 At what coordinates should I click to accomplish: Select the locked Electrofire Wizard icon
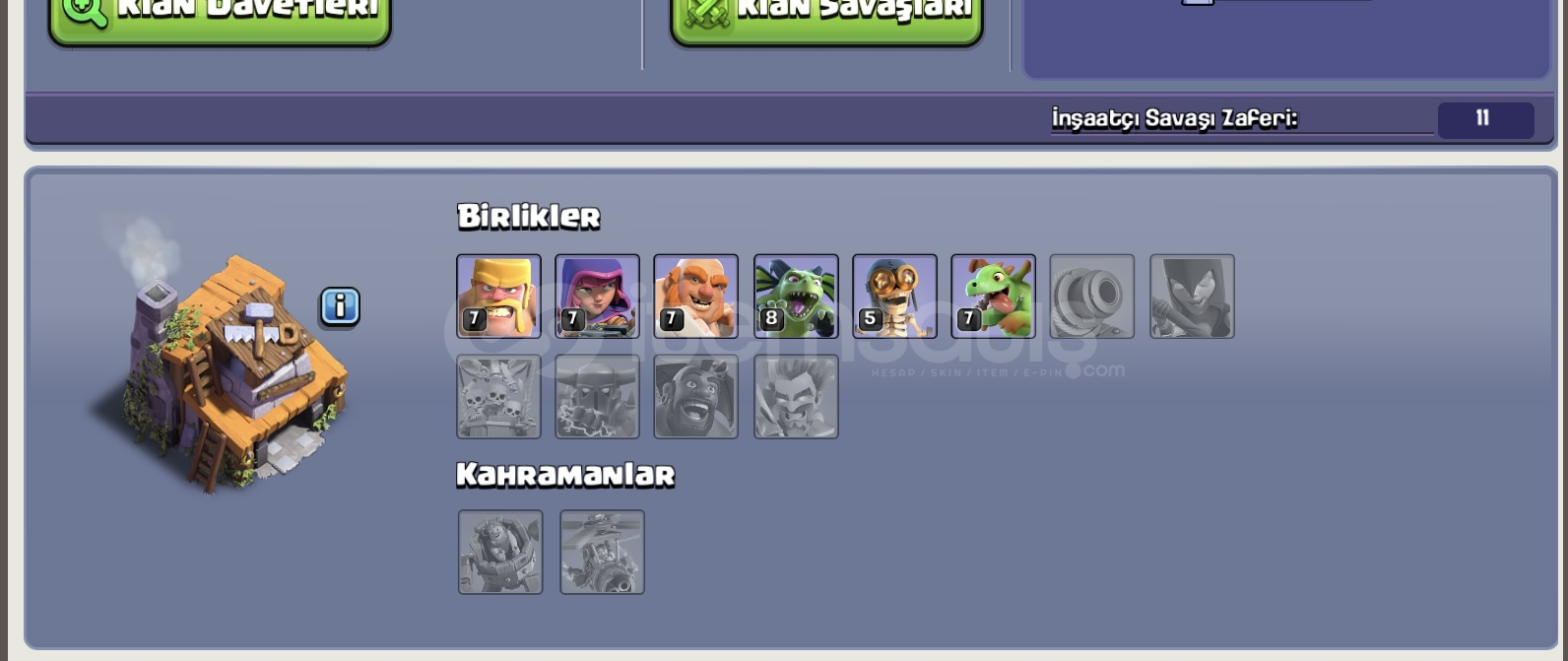tap(796, 397)
